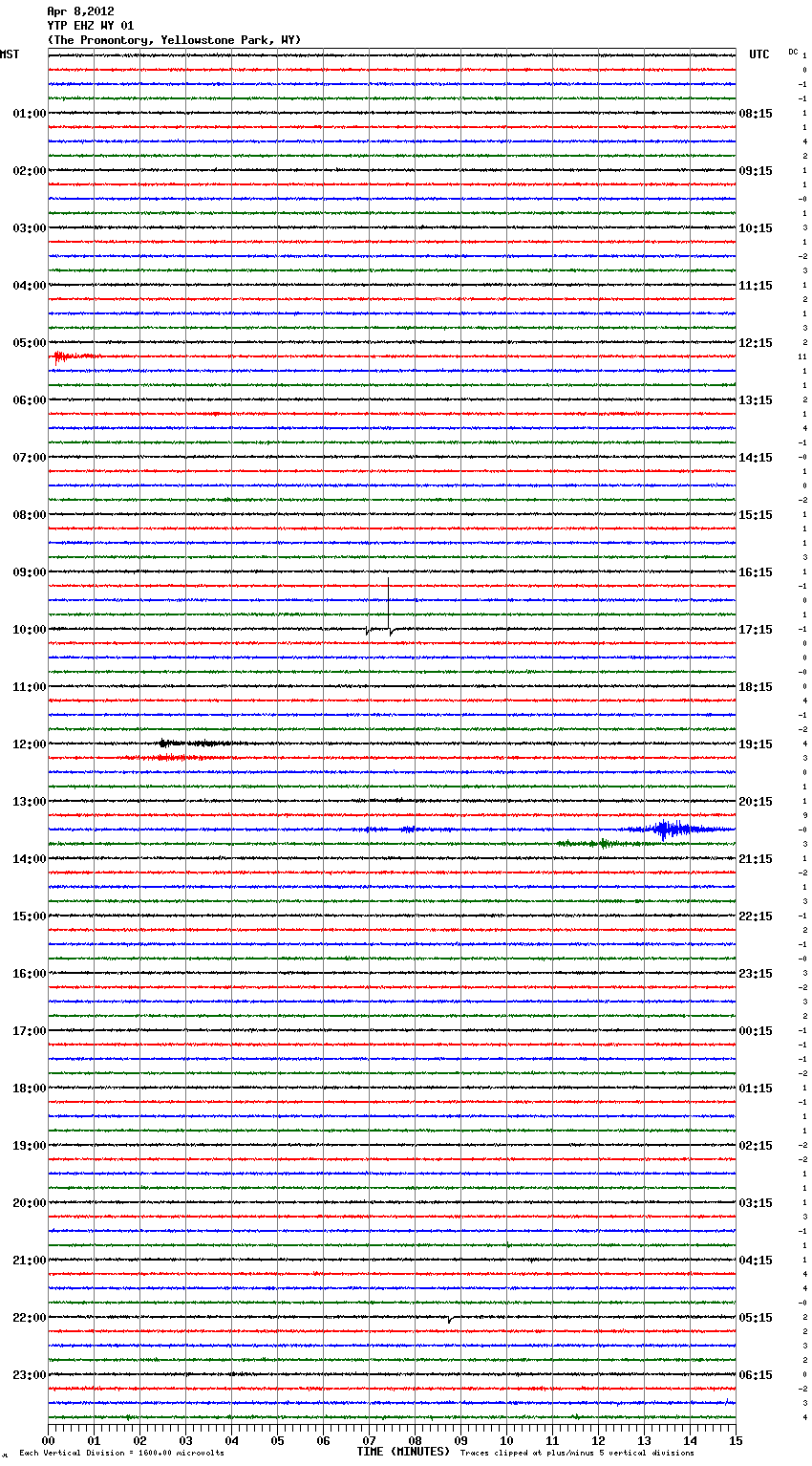The image size is (812, 1466).
Task: Select the 23:00 MST time label
Action: tap(29, 1375)
